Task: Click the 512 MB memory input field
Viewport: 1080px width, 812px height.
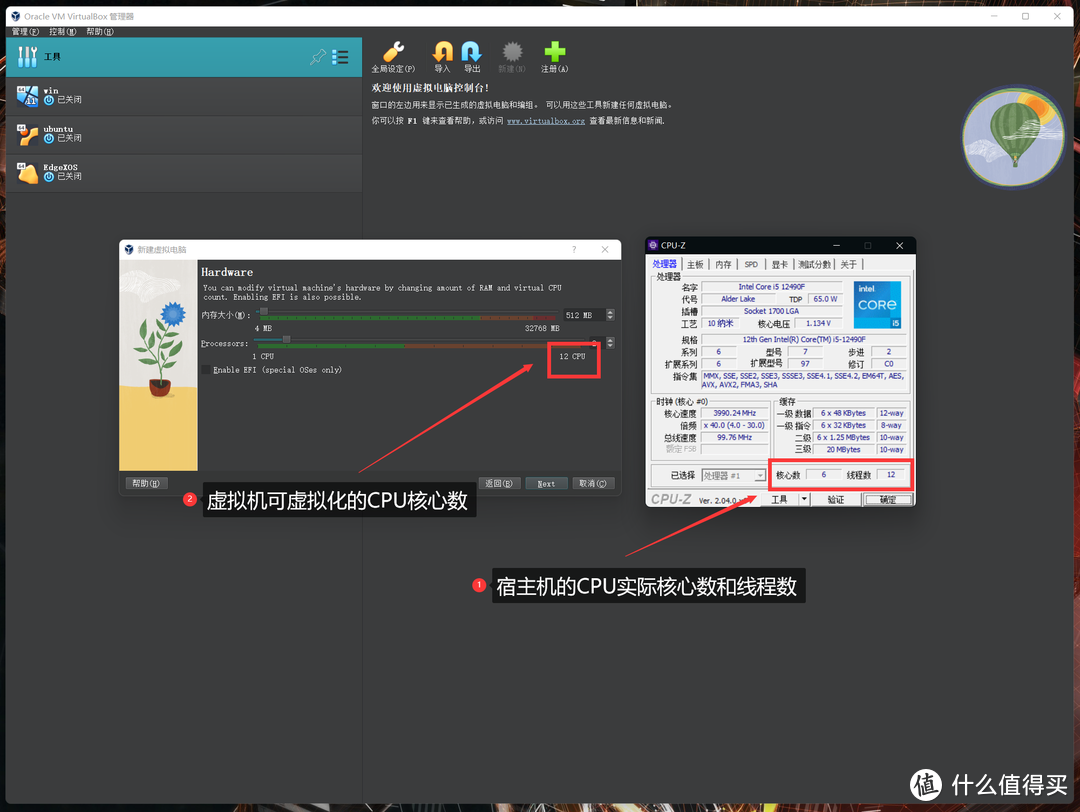Action: (583, 315)
